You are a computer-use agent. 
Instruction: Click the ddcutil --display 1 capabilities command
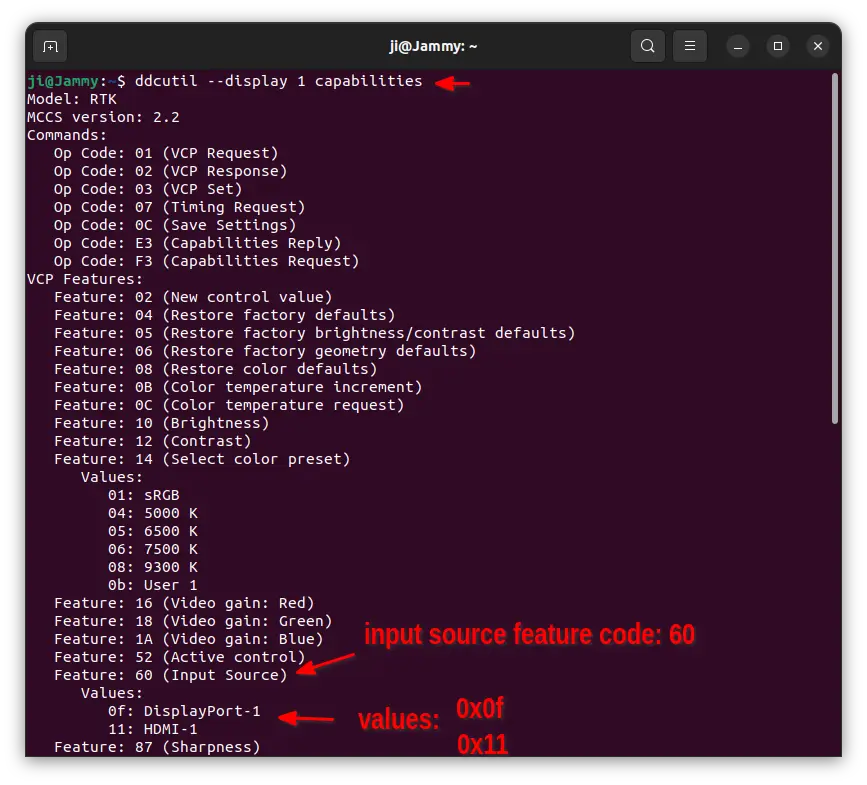[x=279, y=81]
